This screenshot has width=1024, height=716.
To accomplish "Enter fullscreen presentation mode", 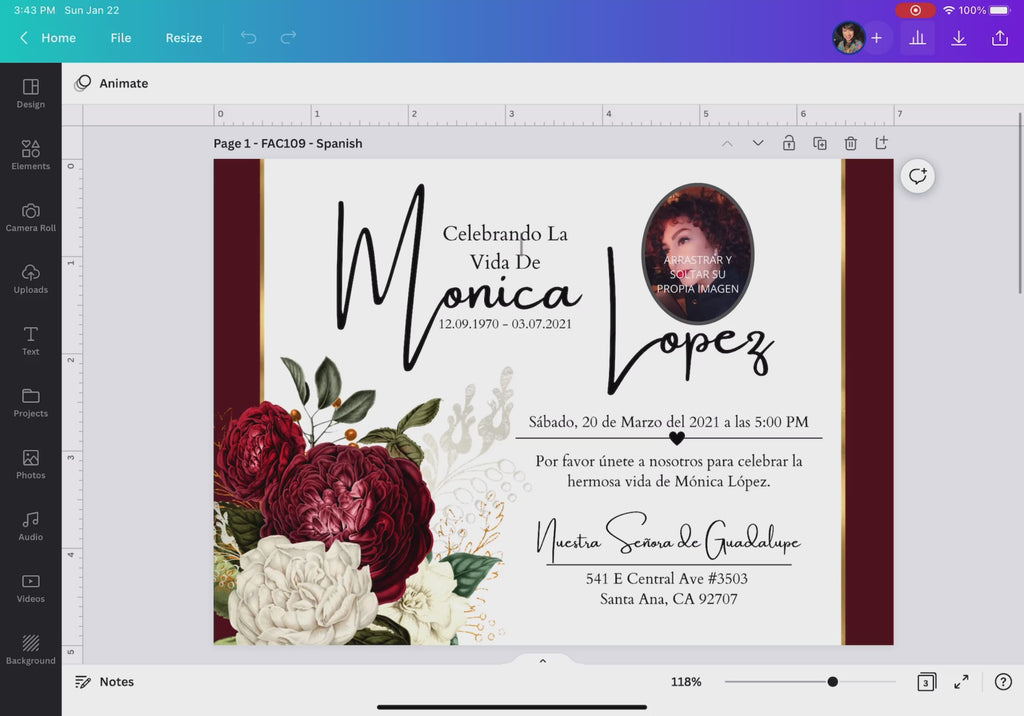I will (961, 682).
